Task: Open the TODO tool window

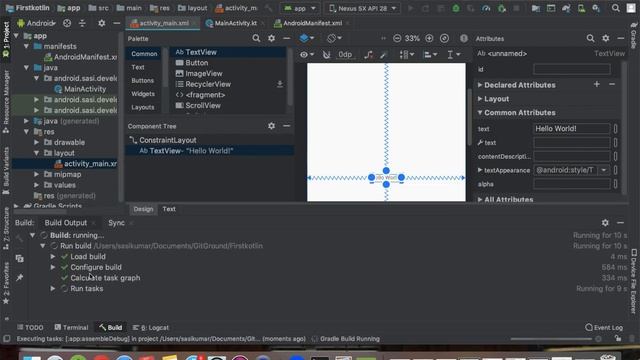Action: tap(30, 327)
